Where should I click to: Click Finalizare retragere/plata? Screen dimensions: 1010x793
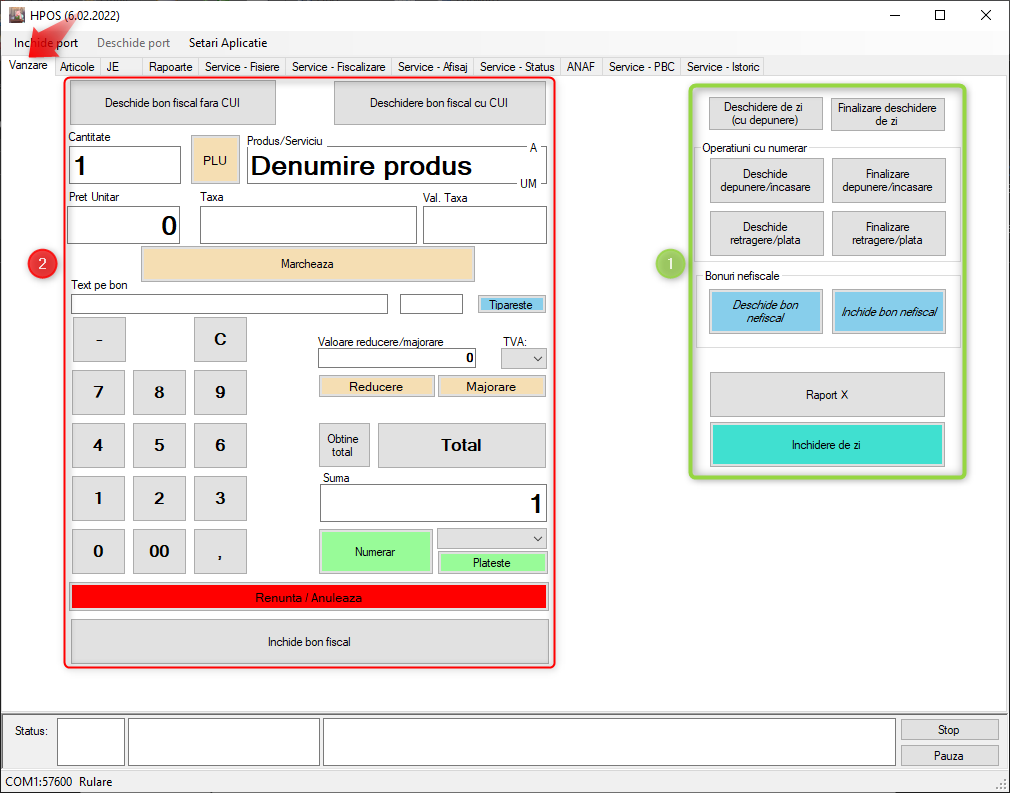[888, 234]
